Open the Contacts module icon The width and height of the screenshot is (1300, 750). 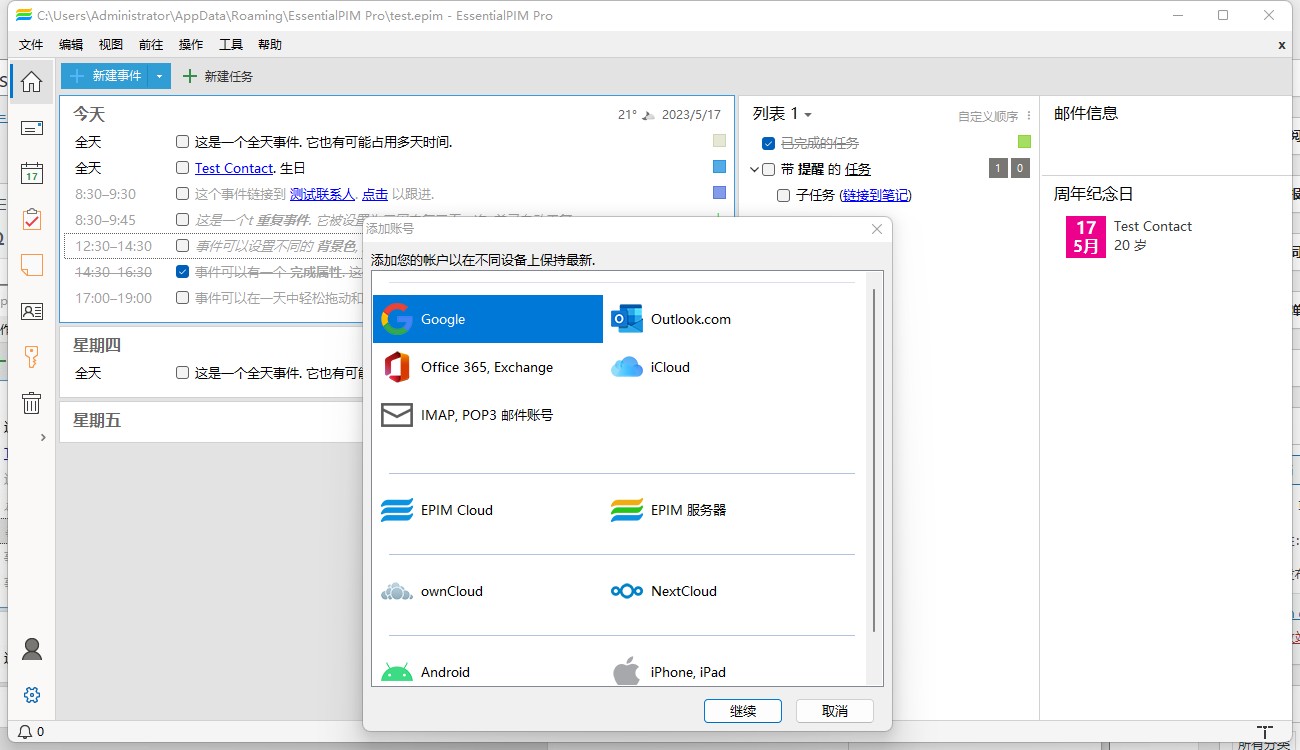(x=32, y=311)
